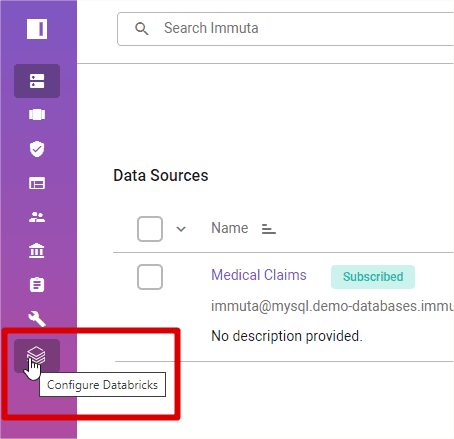This screenshot has height=439, width=454.
Task: Click the Configure Databricks stacked-layers icon
Action: point(37,356)
